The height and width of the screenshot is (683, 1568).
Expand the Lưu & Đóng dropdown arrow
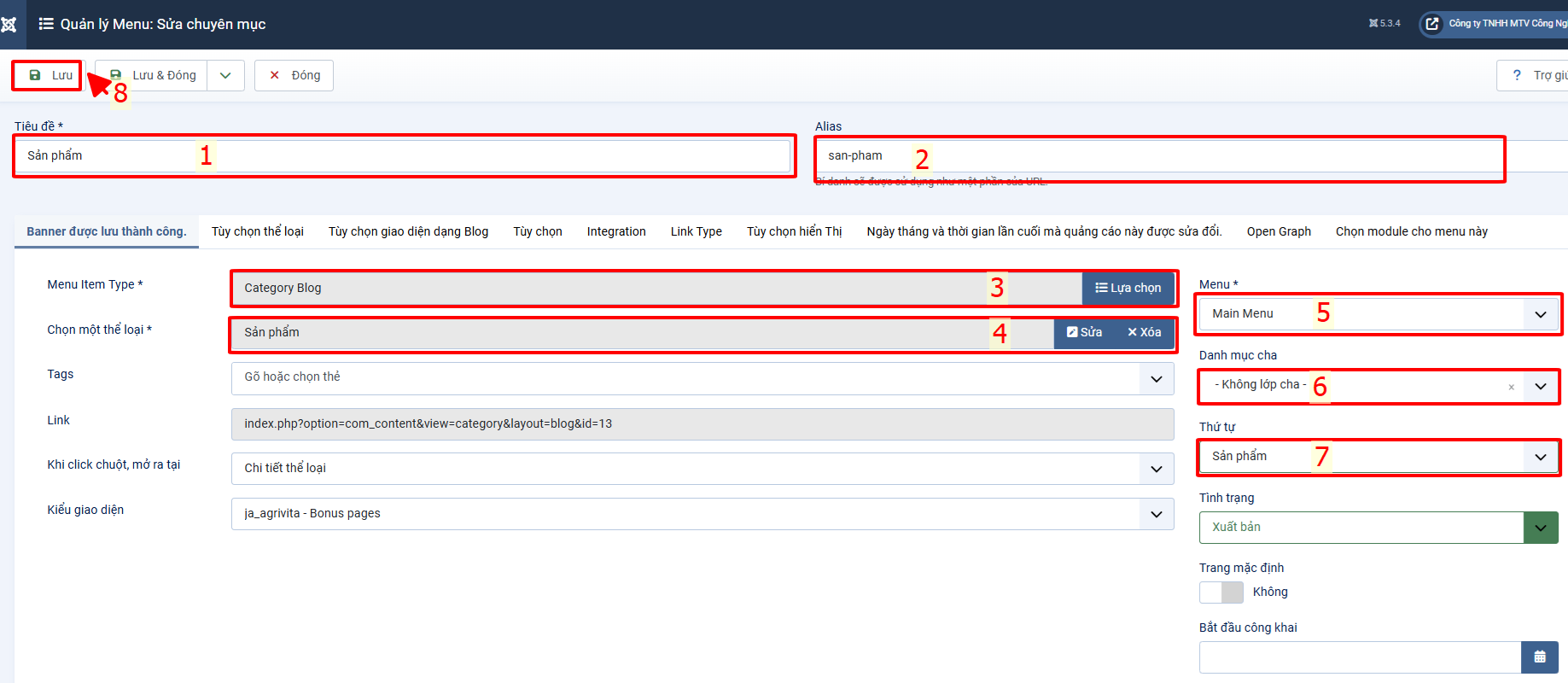pyautogui.click(x=225, y=75)
